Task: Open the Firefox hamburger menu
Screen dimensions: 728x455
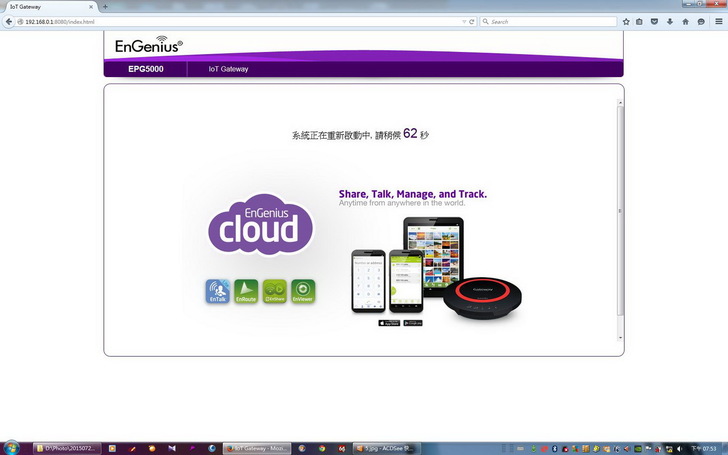Action: point(717,21)
